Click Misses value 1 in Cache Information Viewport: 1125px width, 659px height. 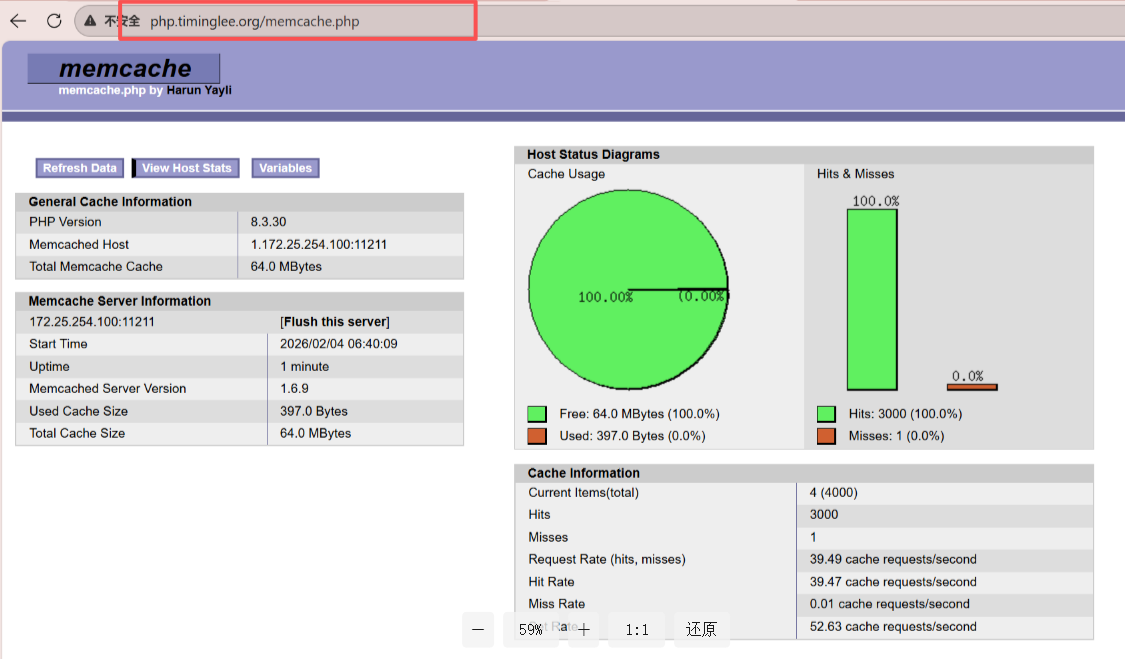pos(813,537)
